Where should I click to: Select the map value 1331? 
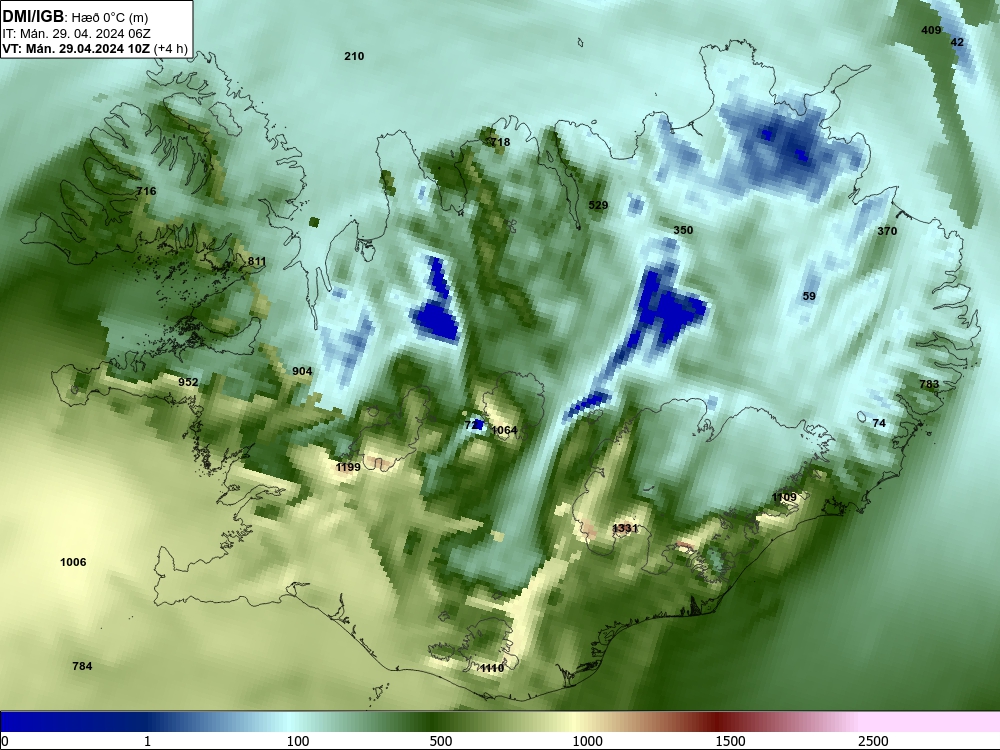[x=625, y=528]
